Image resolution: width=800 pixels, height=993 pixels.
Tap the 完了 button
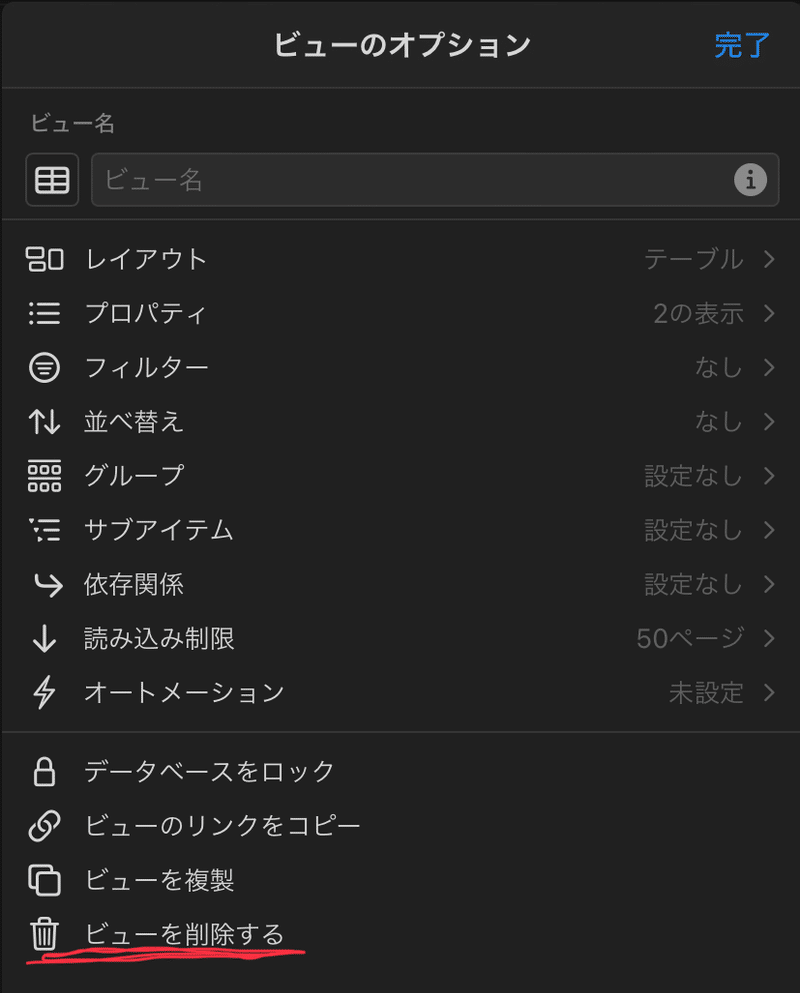tap(742, 46)
